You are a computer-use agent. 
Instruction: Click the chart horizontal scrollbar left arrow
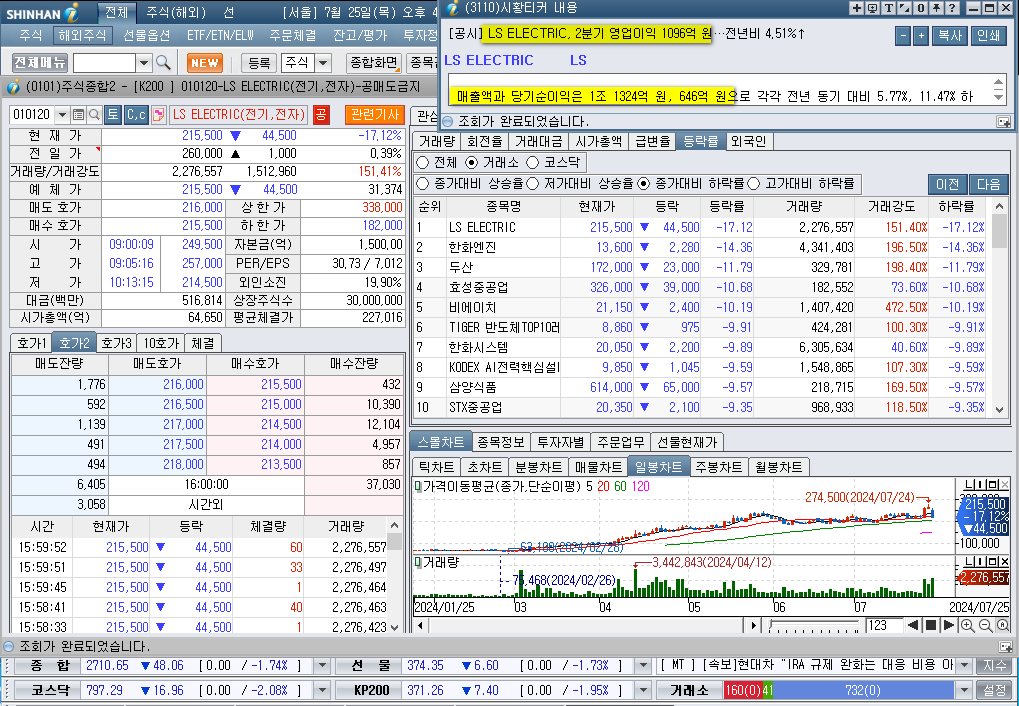pyautogui.click(x=420, y=625)
